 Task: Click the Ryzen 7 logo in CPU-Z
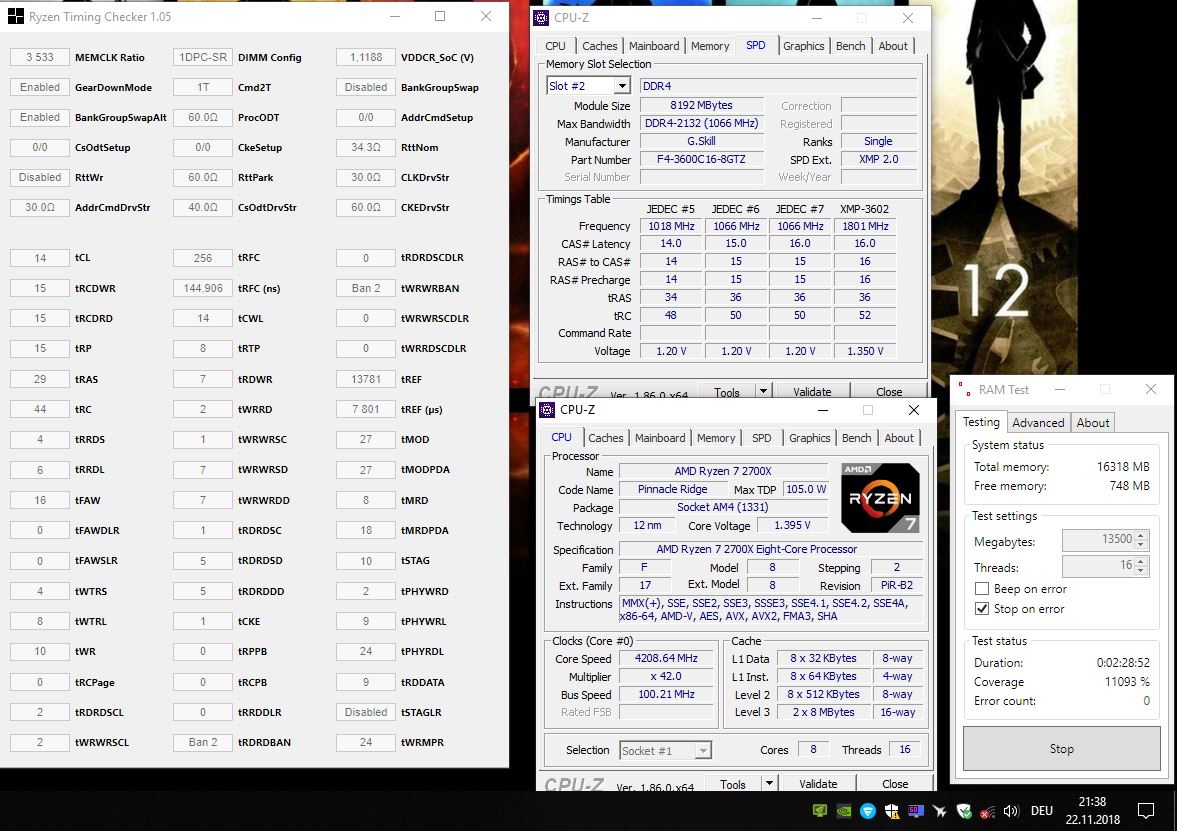[880, 497]
